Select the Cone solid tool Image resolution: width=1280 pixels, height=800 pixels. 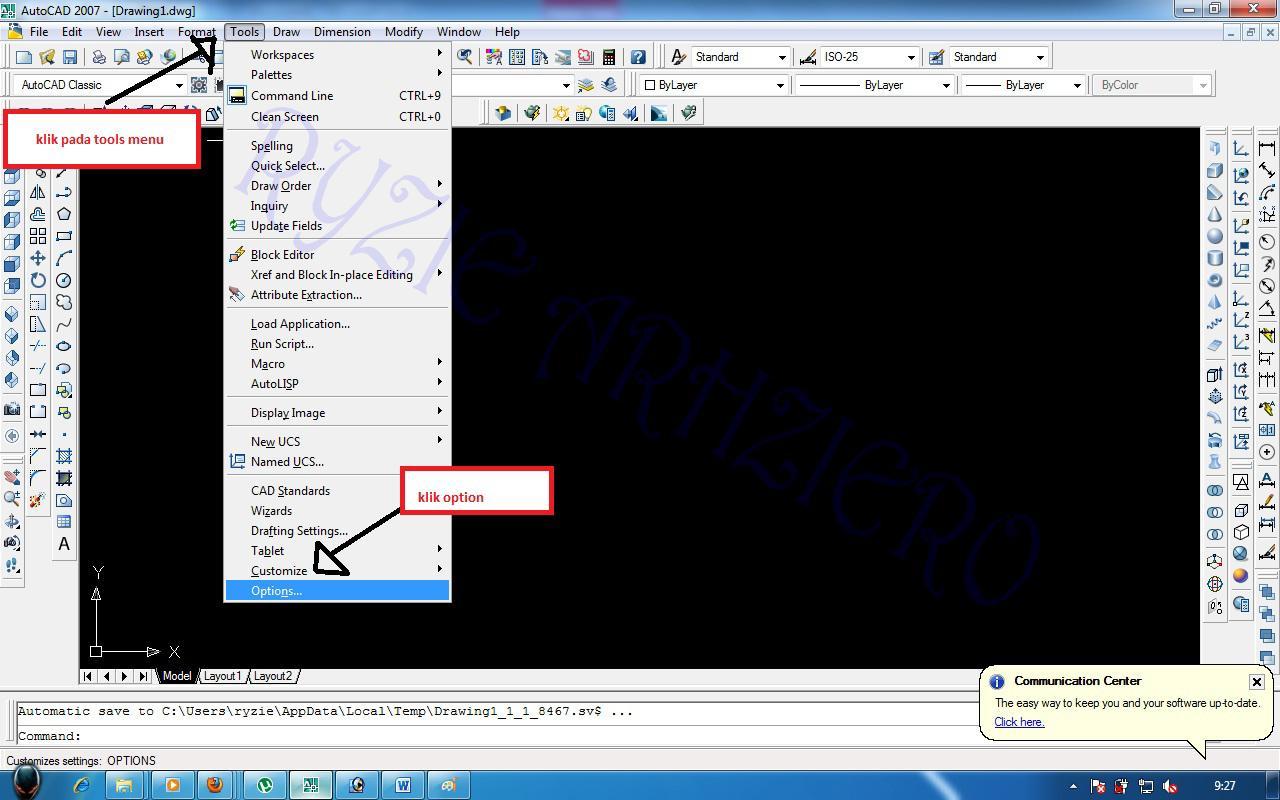pos(1214,214)
